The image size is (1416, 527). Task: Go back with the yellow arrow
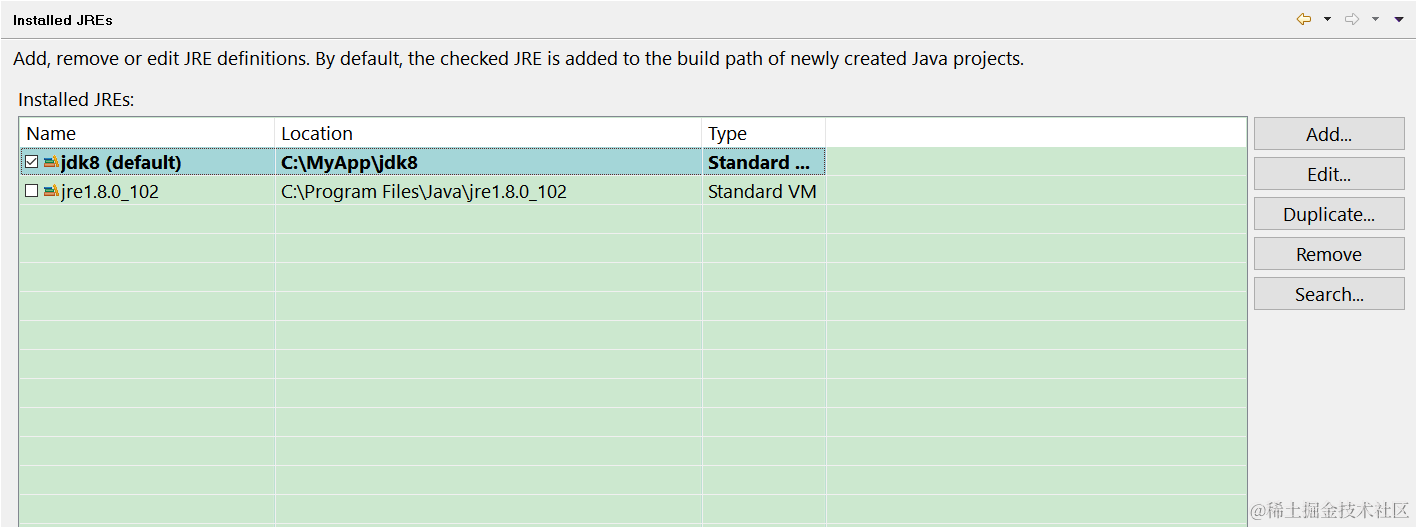pos(1304,19)
